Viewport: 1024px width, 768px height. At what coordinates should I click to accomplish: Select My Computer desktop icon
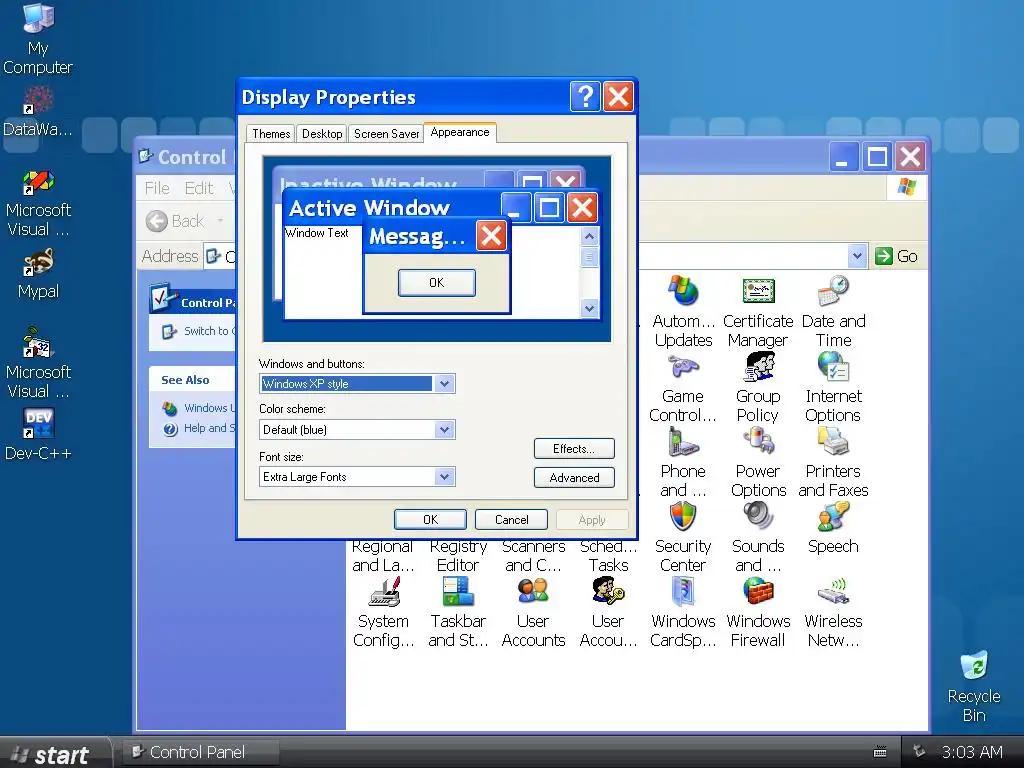coord(38,39)
